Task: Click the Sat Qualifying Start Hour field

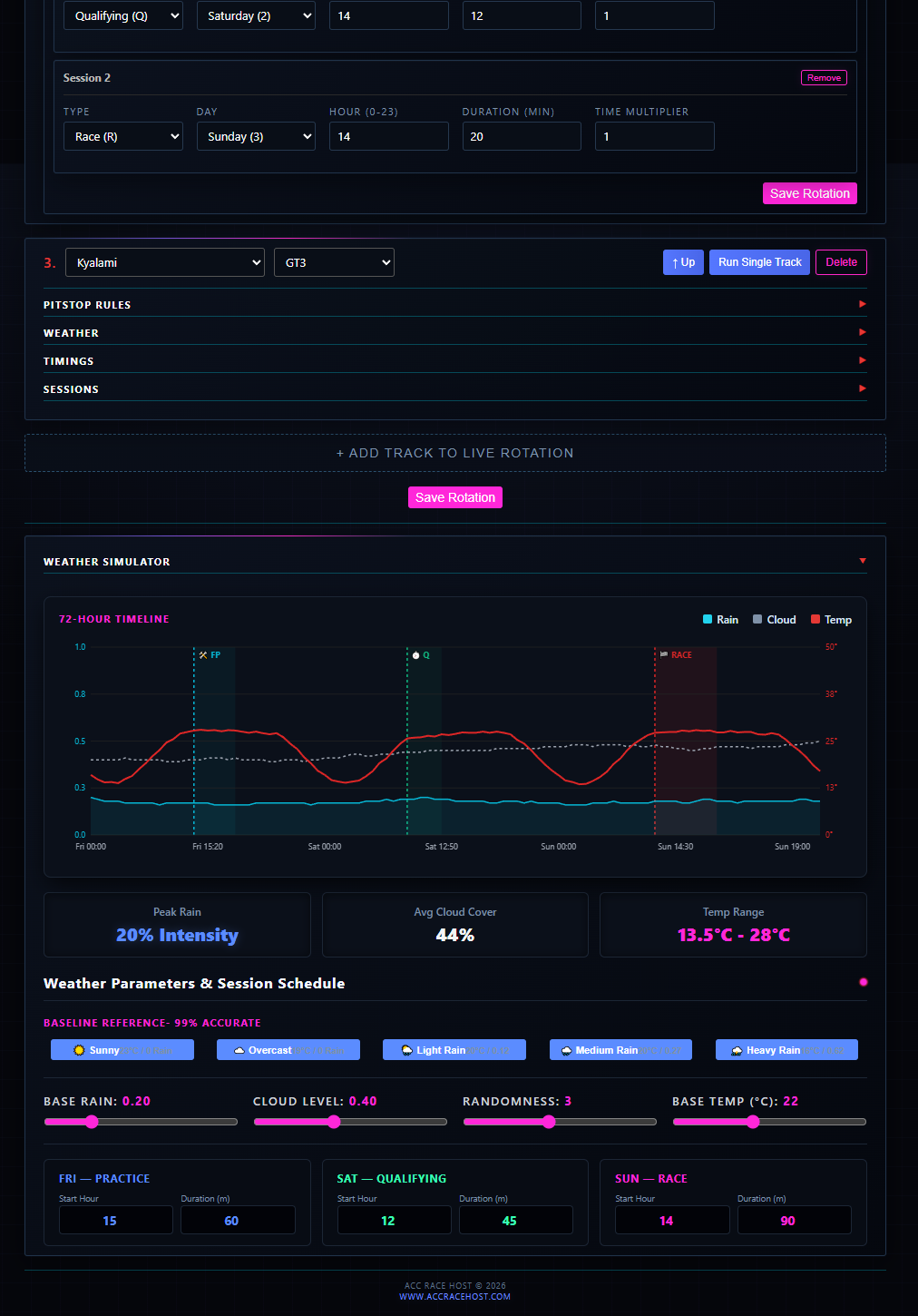Action: [394, 1220]
